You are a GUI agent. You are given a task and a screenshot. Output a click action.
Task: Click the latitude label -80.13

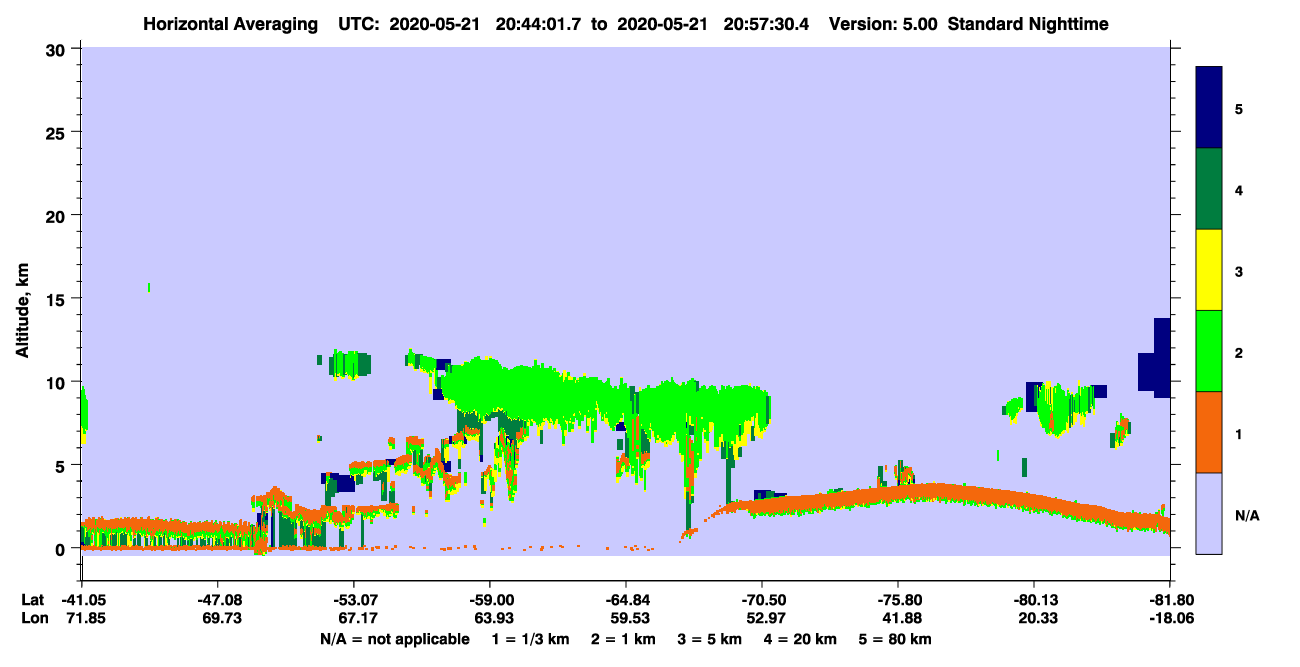pos(1034,600)
